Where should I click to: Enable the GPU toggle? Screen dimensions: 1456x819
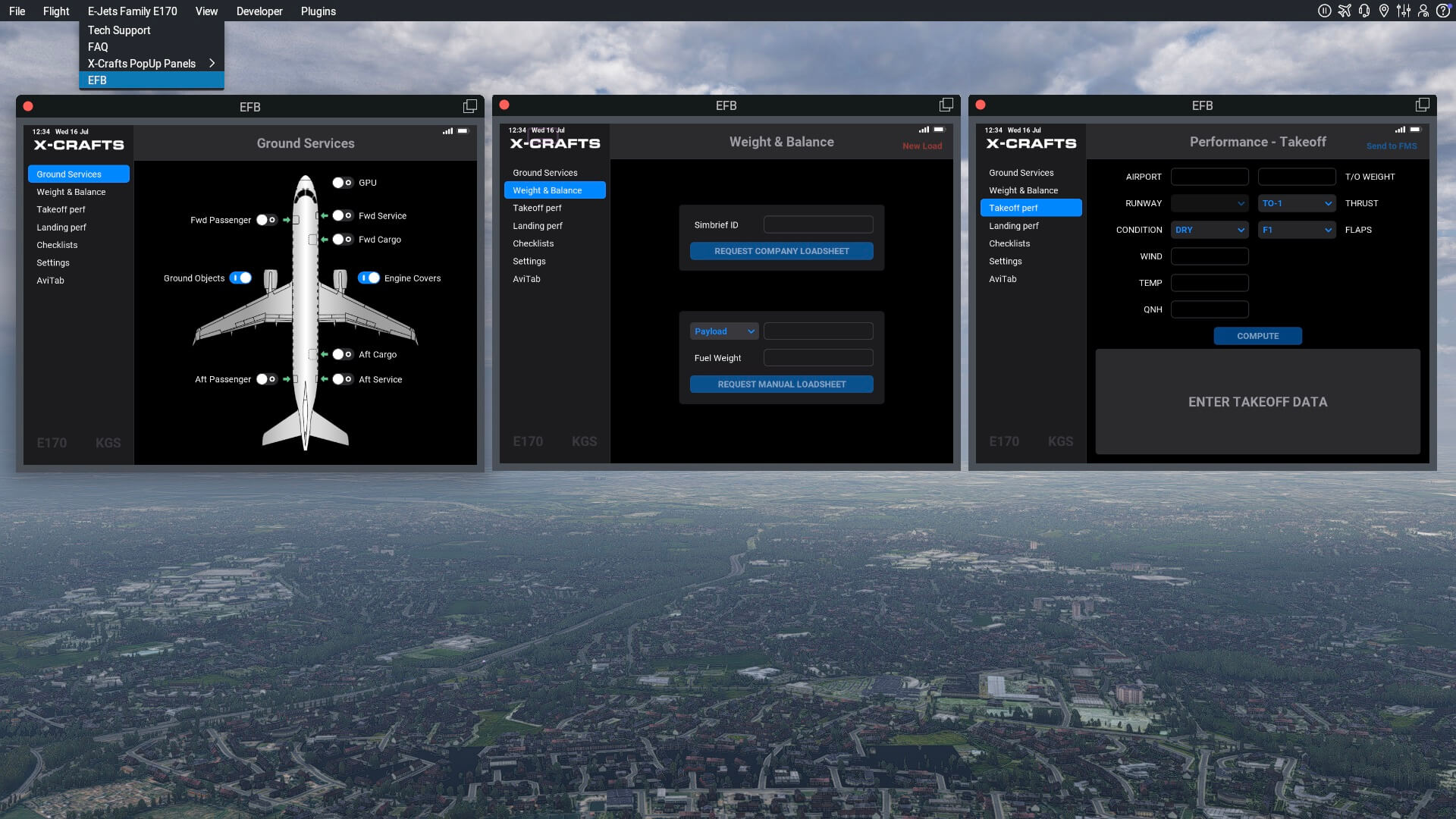[x=342, y=183]
